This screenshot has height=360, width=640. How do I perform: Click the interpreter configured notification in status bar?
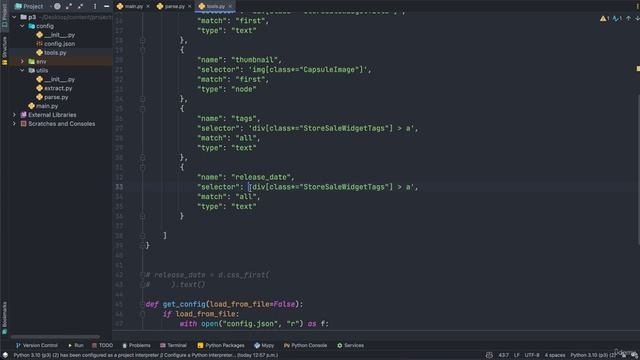146,355
